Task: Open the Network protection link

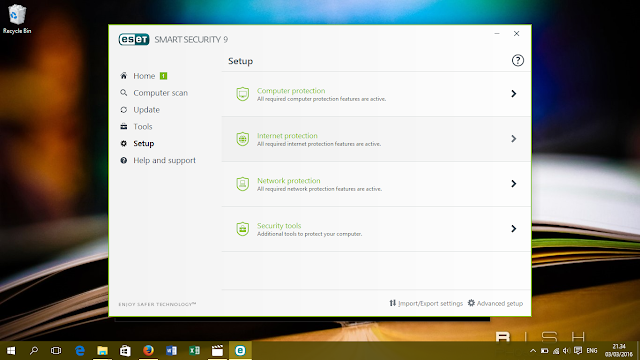Action: [x=289, y=180]
